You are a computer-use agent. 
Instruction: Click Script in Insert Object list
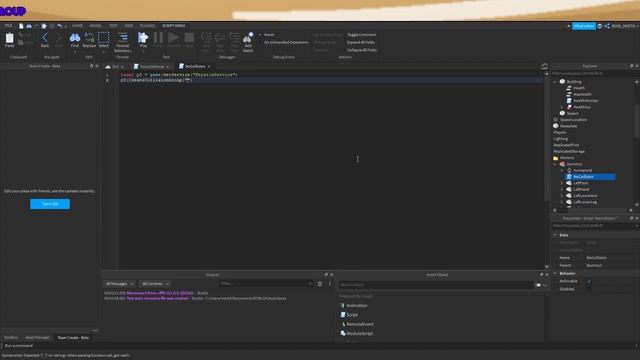[x=352, y=315]
